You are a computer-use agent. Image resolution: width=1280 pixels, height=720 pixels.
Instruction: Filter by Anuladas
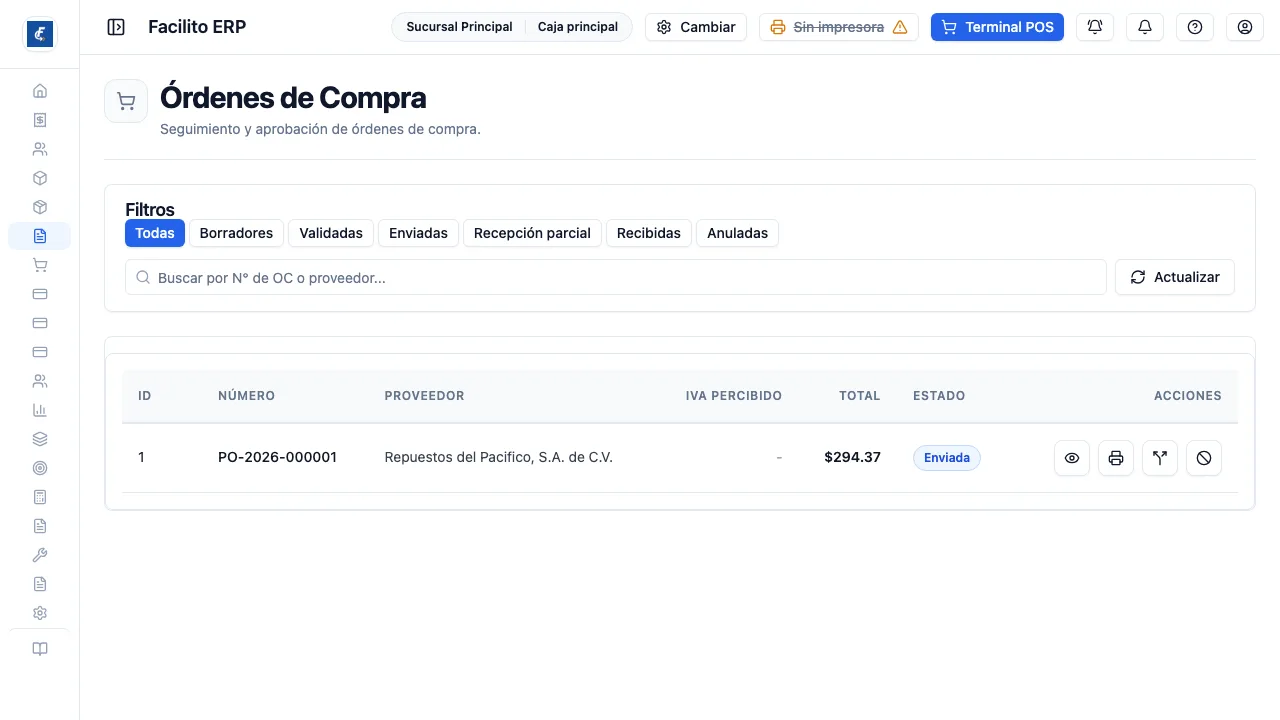[737, 233]
